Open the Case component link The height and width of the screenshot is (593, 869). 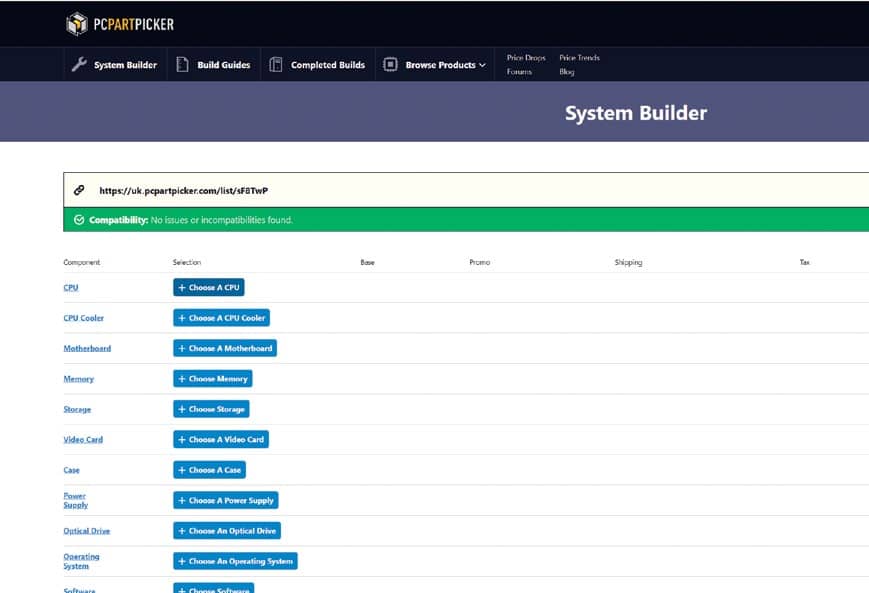[71, 470]
